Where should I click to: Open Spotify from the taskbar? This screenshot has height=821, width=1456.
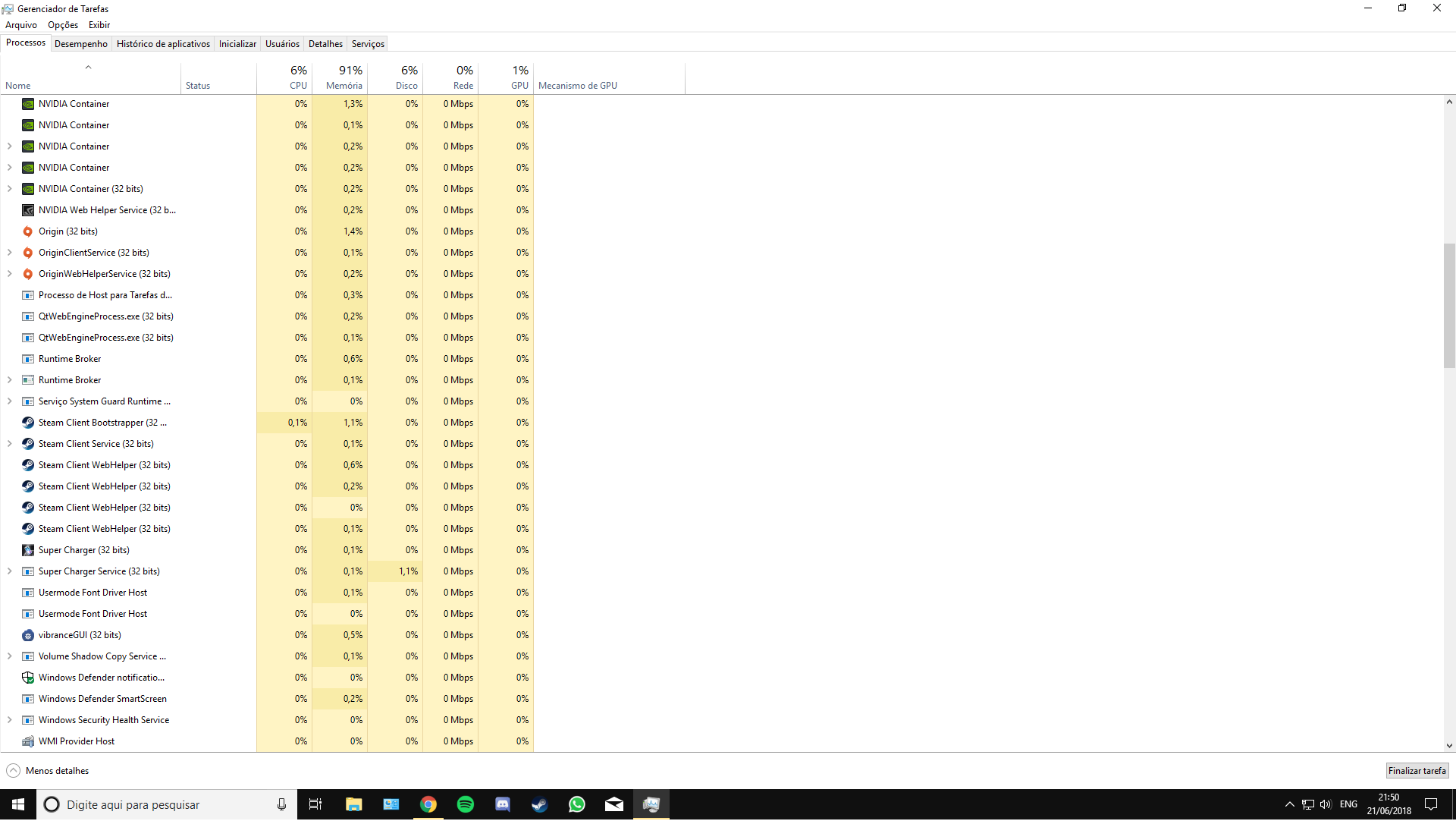[466, 804]
